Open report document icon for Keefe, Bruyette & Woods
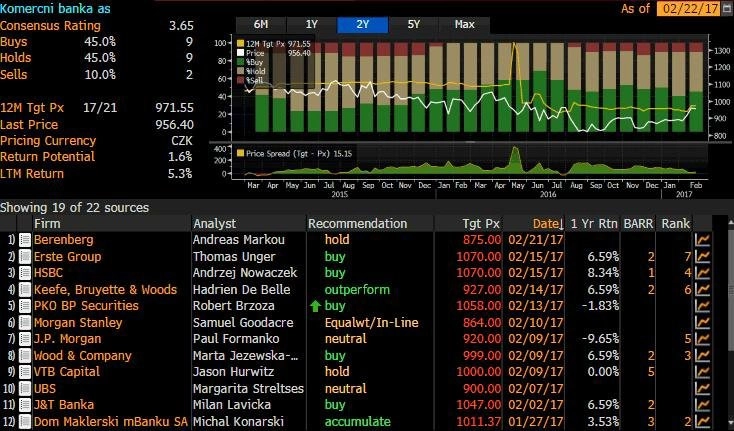The width and height of the screenshot is (734, 431). 25,290
